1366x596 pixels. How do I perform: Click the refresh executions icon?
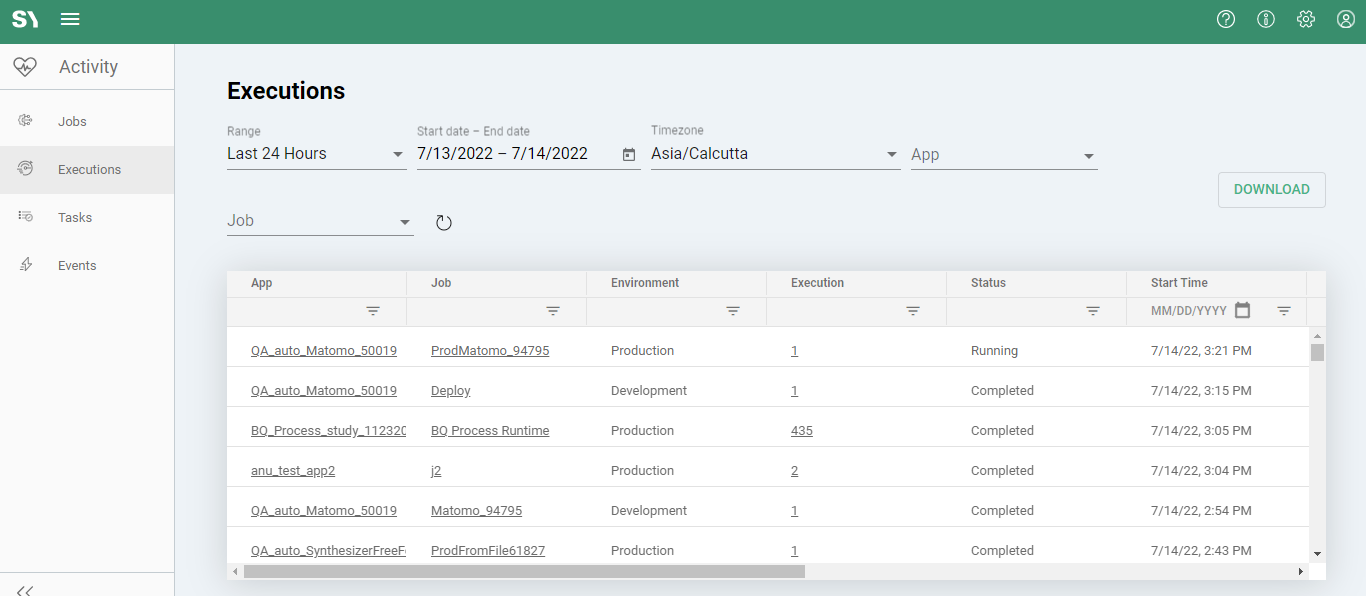(x=444, y=223)
